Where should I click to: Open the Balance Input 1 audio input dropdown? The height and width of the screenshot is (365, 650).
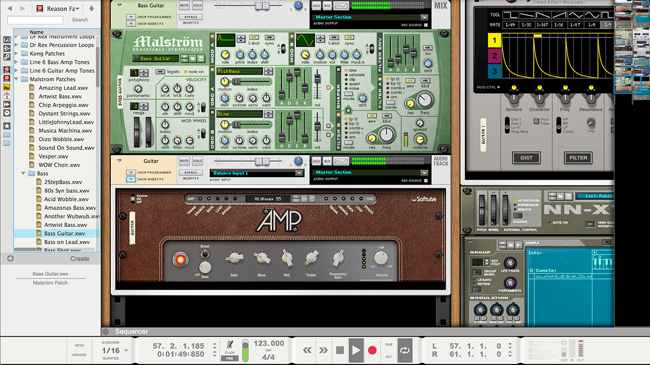click(257, 173)
